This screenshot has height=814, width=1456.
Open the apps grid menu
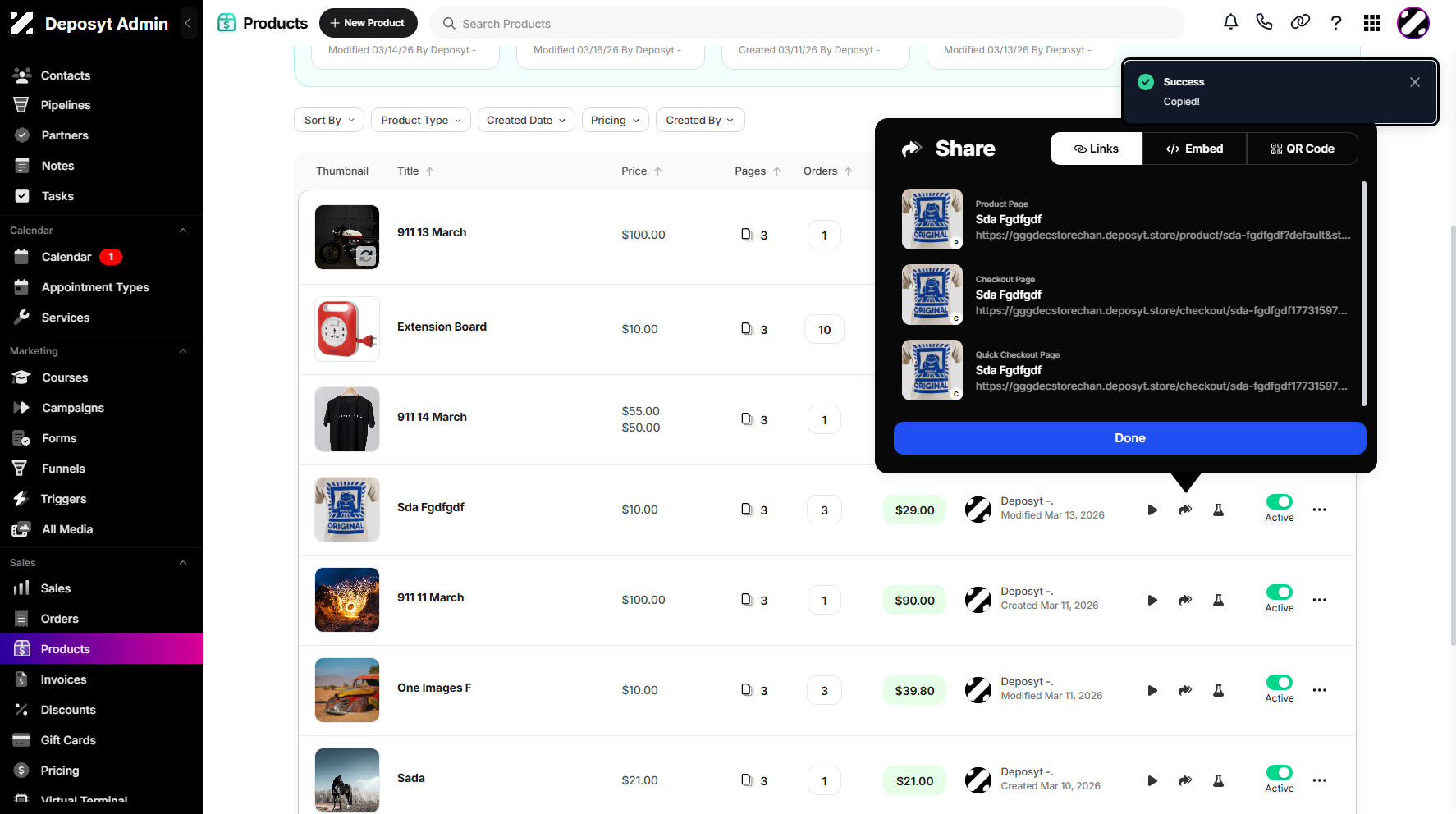pyautogui.click(x=1372, y=23)
